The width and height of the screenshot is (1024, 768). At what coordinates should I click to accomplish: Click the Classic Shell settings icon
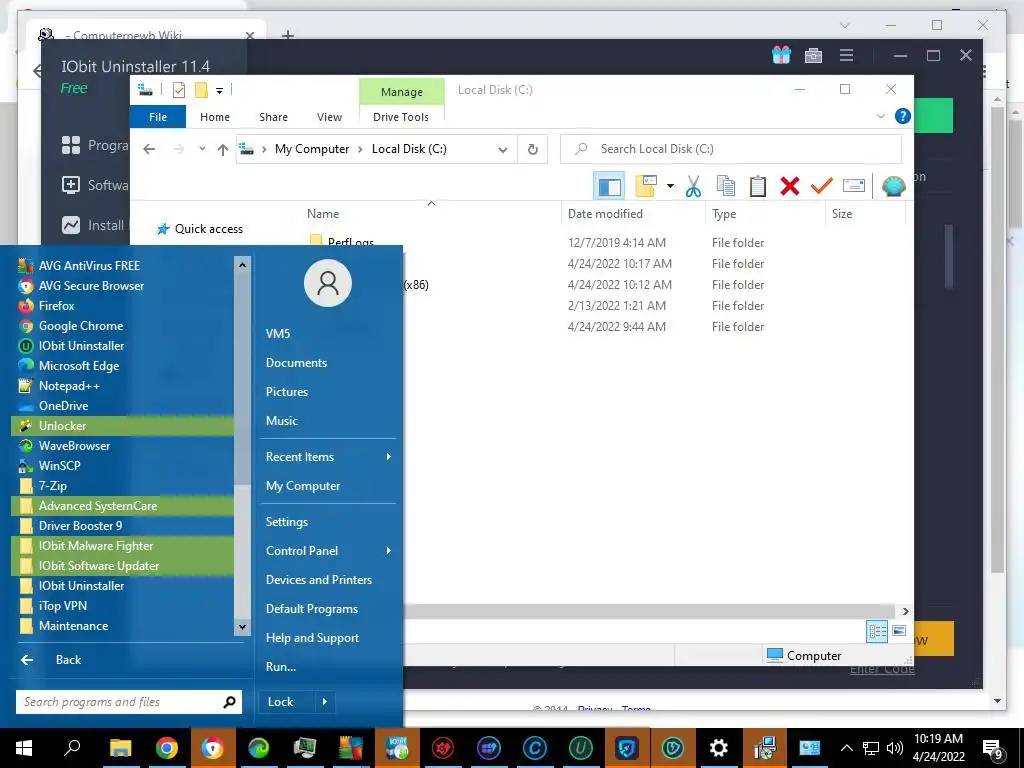tap(893, 186)
